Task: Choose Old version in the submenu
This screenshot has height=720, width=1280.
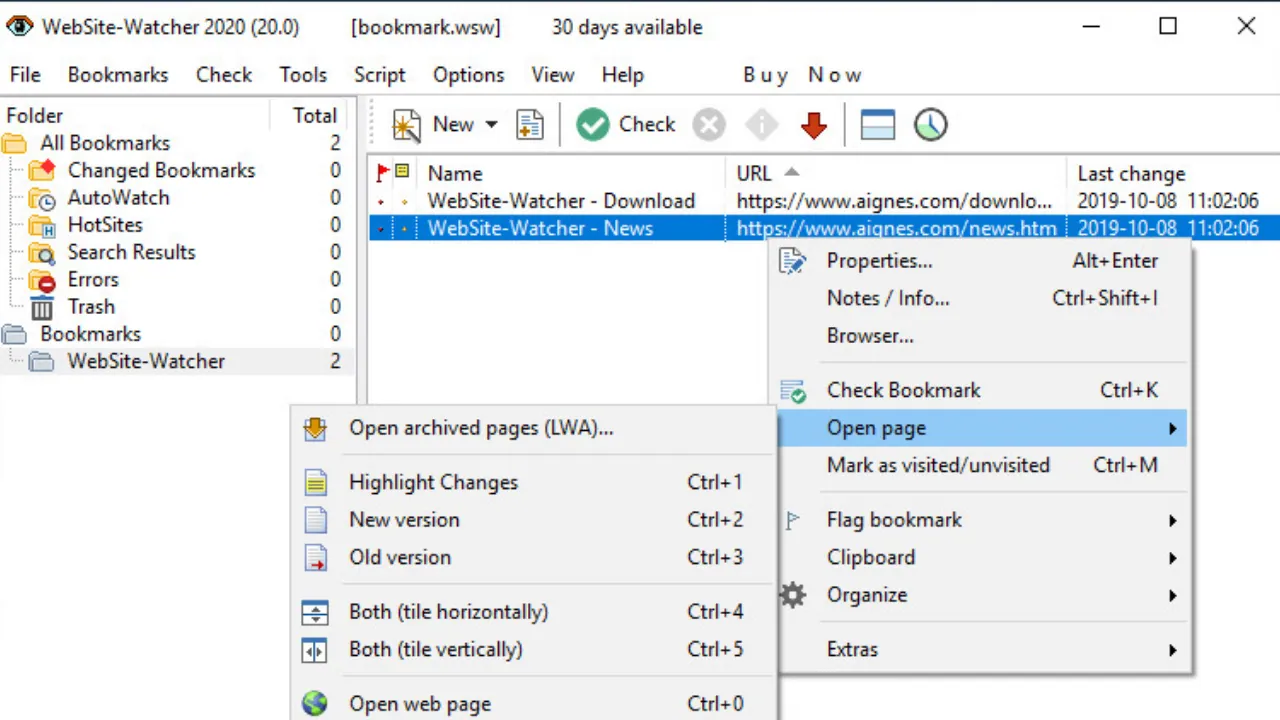Action: (x=533, y=557)
